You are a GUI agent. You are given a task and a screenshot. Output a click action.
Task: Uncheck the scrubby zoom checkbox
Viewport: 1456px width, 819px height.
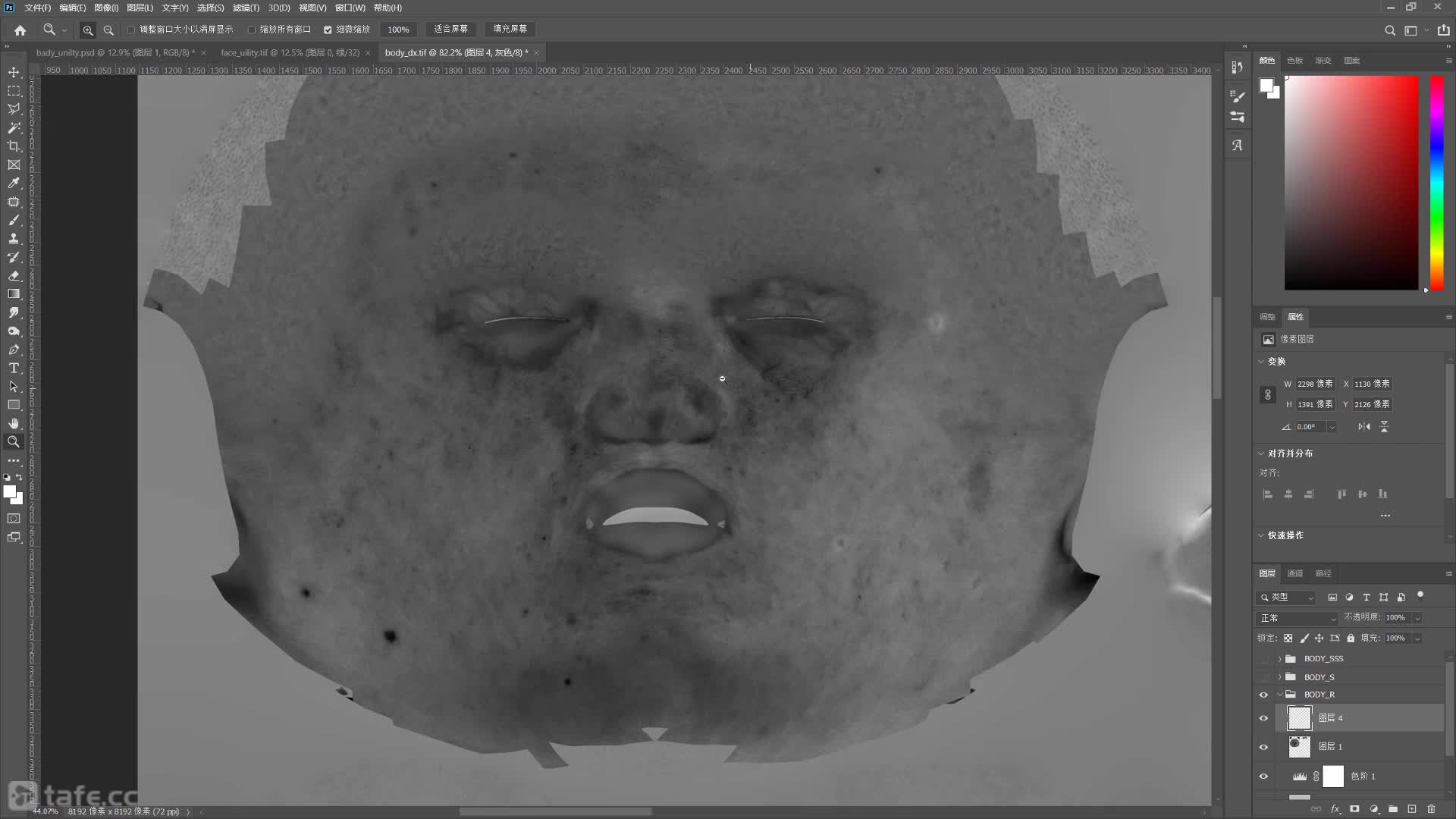[328, 30]
